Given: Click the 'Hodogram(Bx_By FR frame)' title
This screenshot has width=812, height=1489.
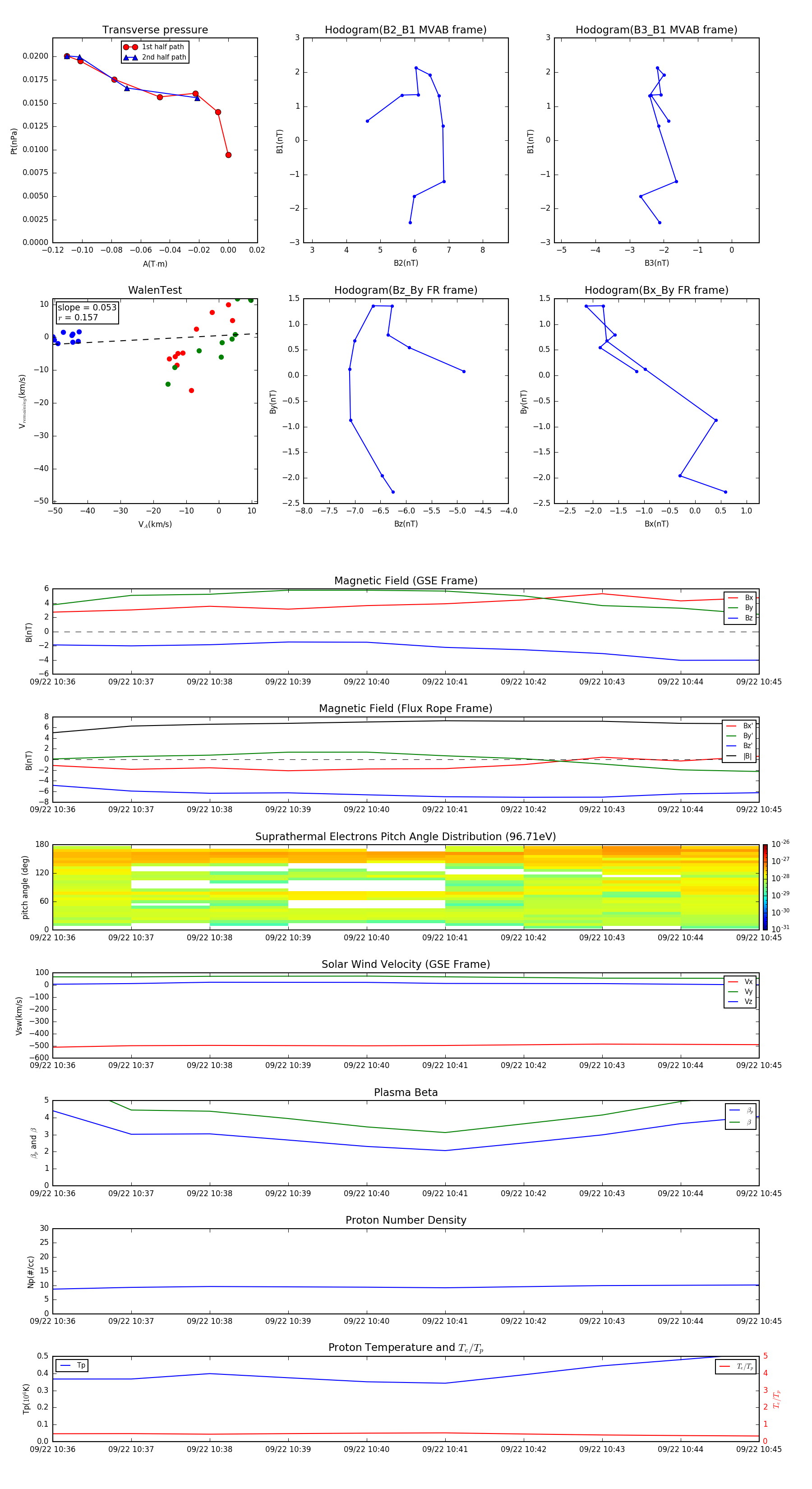Looking at the screenshot, I should [x=656, y=290].
